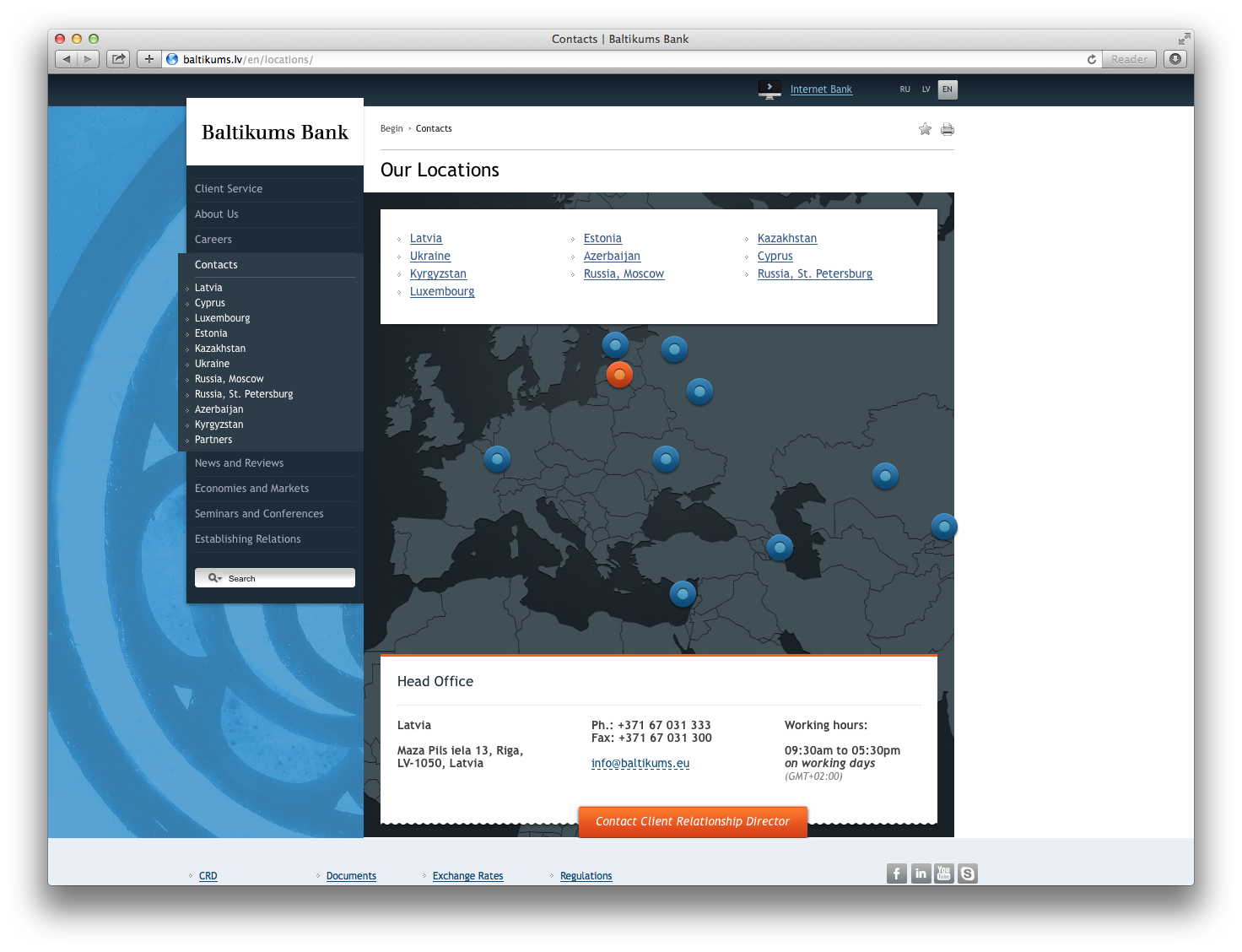Click the Safari forward arrow button
1242x952 pixels.
click(x=88, y=59)
